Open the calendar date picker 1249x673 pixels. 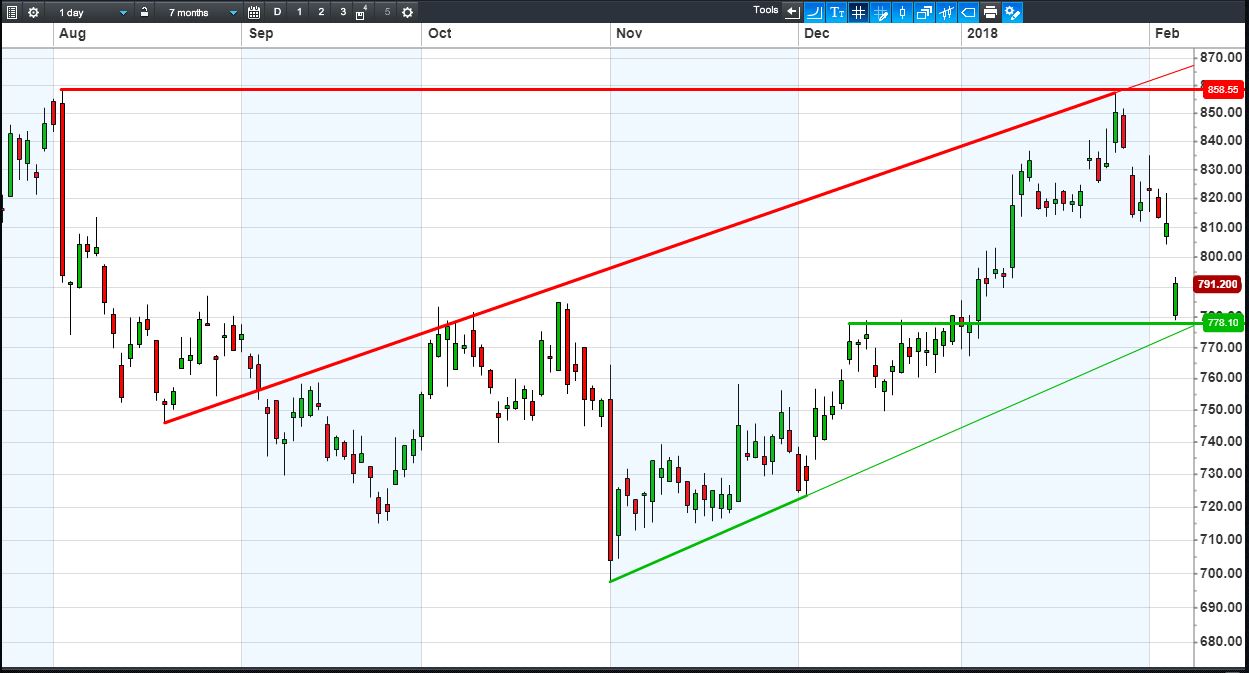[254, 12]
